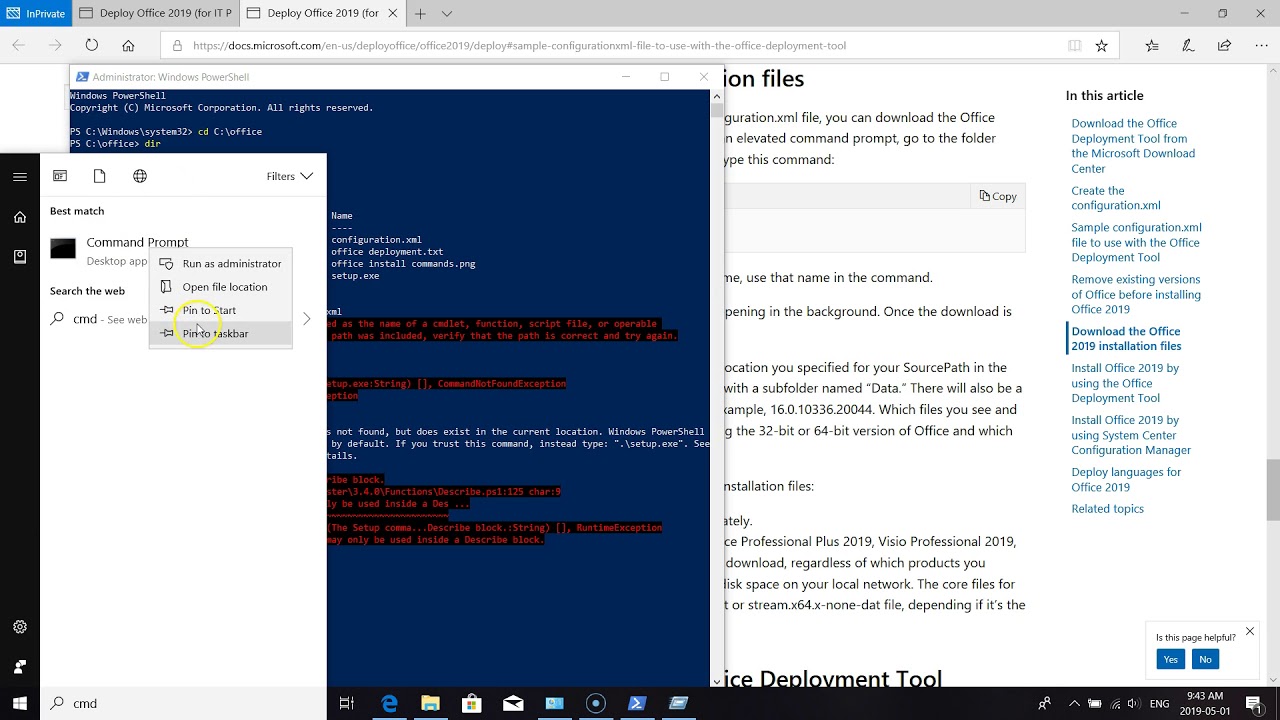Select the Documents filter icon in search
This screenshot has height=720, width=1280.
99,176
